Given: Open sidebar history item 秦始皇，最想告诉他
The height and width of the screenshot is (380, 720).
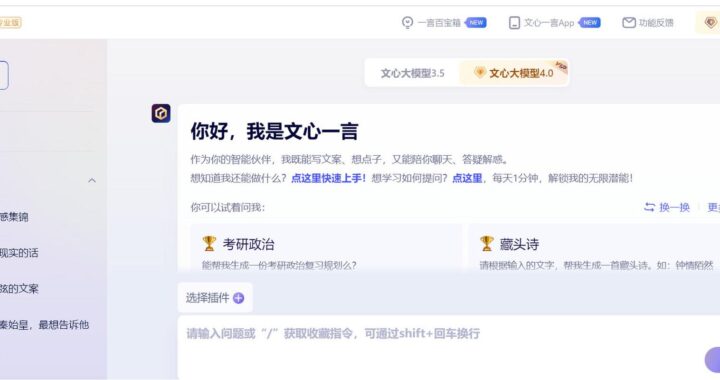Looking at the screenshot, I should point(44,325).
